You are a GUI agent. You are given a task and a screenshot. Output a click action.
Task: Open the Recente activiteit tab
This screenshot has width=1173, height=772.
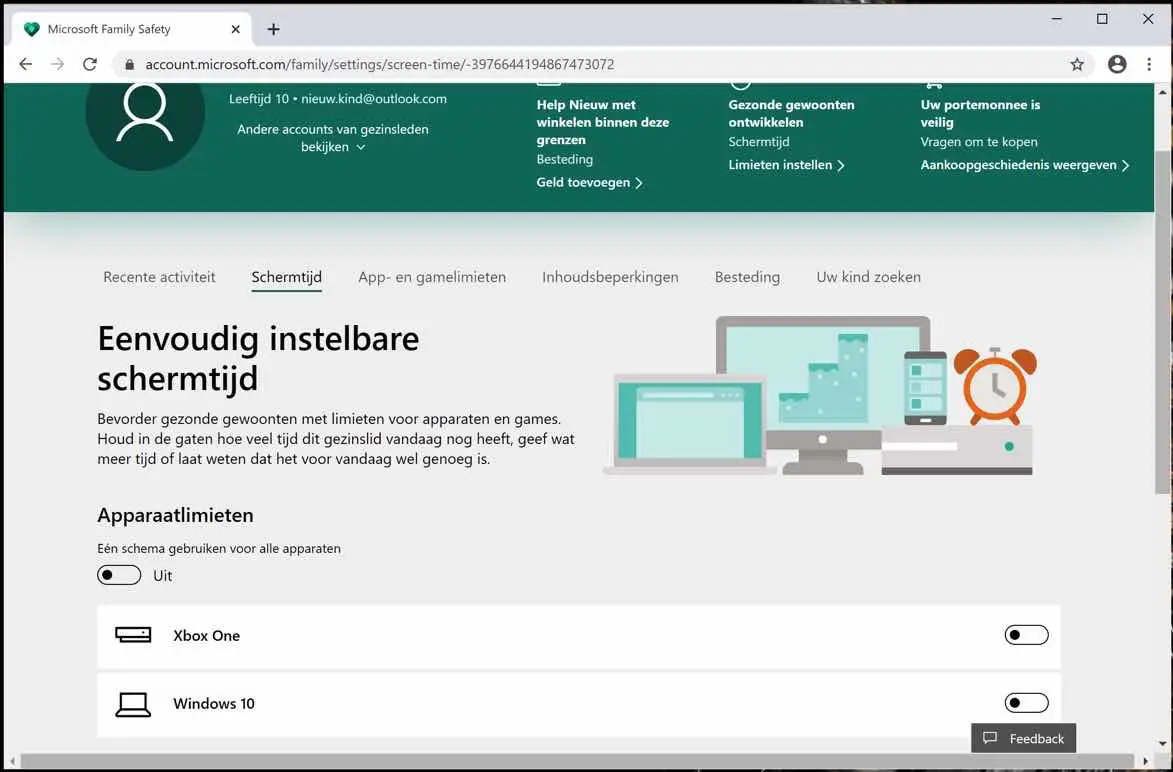click(159, 277)
